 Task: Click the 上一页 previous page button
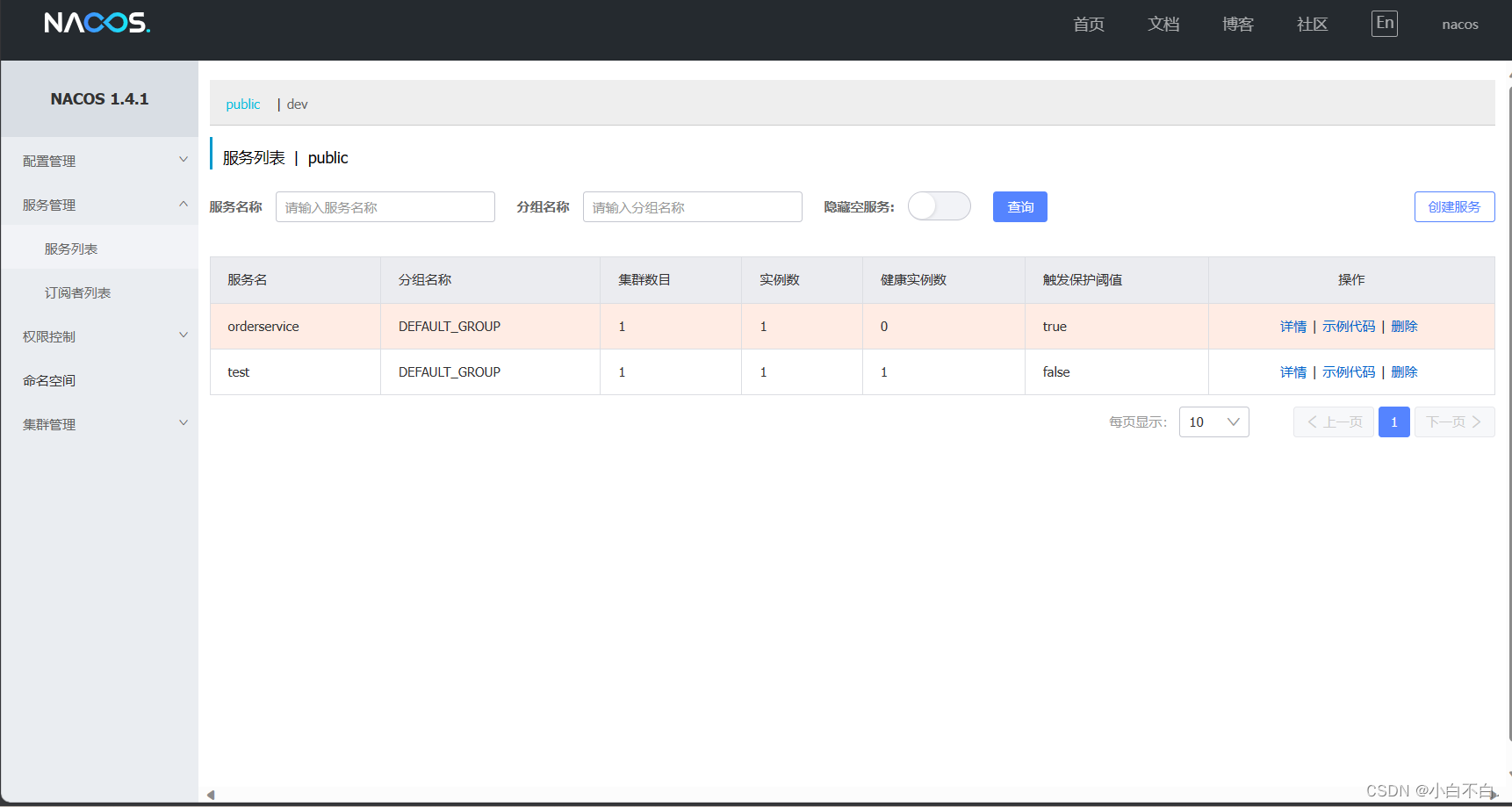coord(1334,422)
